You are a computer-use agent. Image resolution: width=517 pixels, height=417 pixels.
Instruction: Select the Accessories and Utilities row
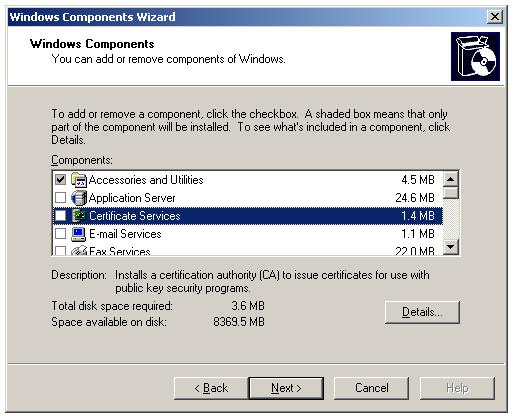(248, 180)
